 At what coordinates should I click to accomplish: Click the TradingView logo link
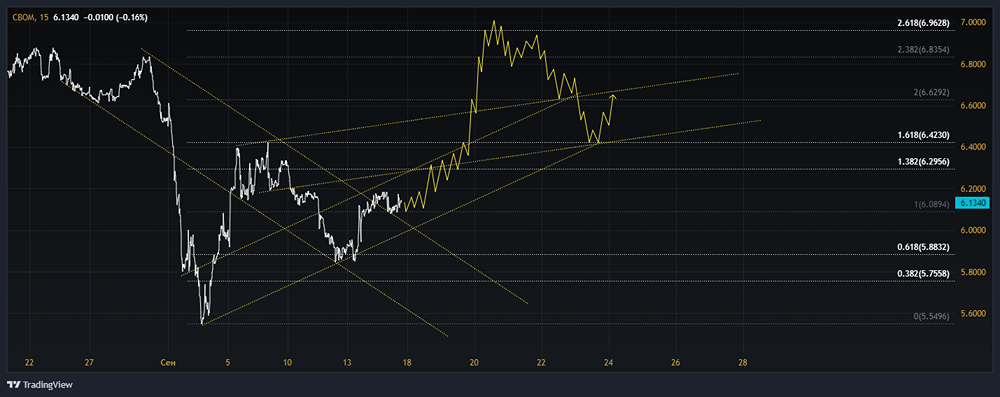[40, 385]
